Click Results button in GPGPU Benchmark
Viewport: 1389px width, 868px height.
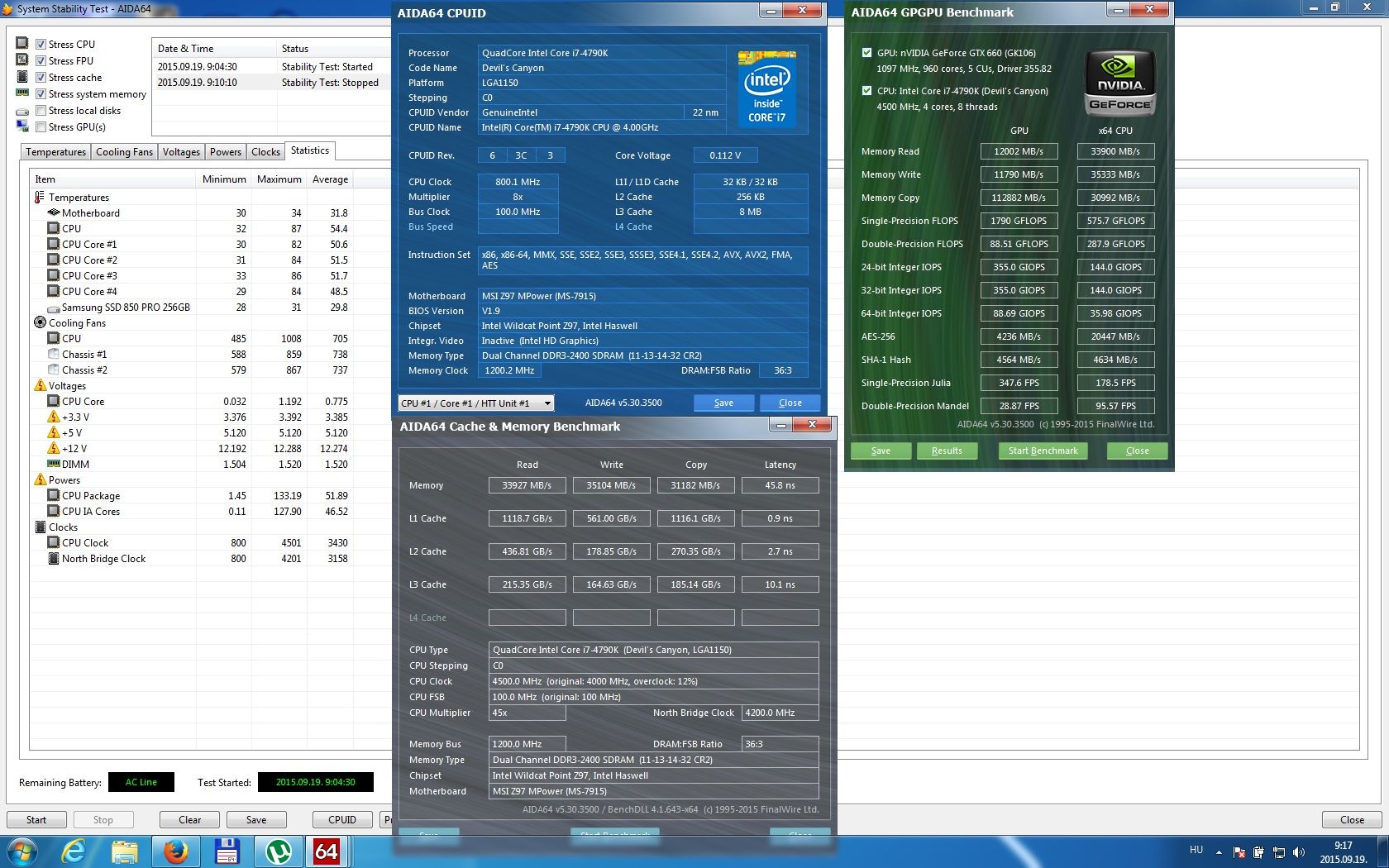click(x=947, y=451)
